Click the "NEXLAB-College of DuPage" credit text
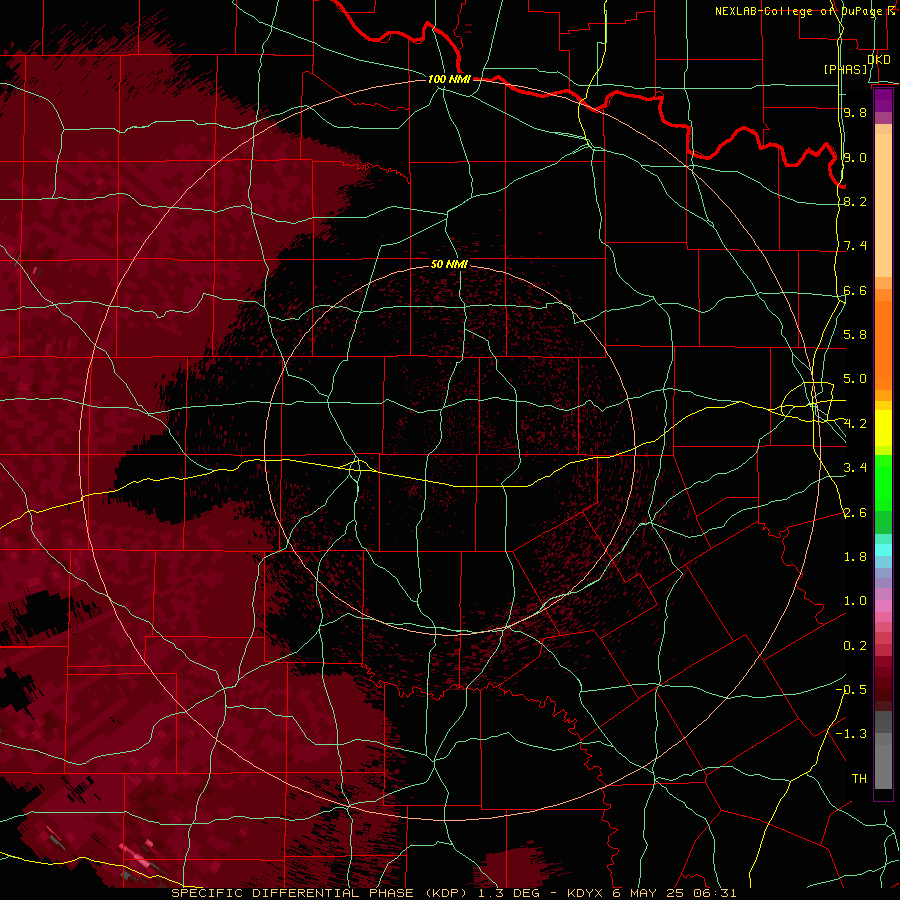This screenshot has height=900, width=900. (801, 11)
